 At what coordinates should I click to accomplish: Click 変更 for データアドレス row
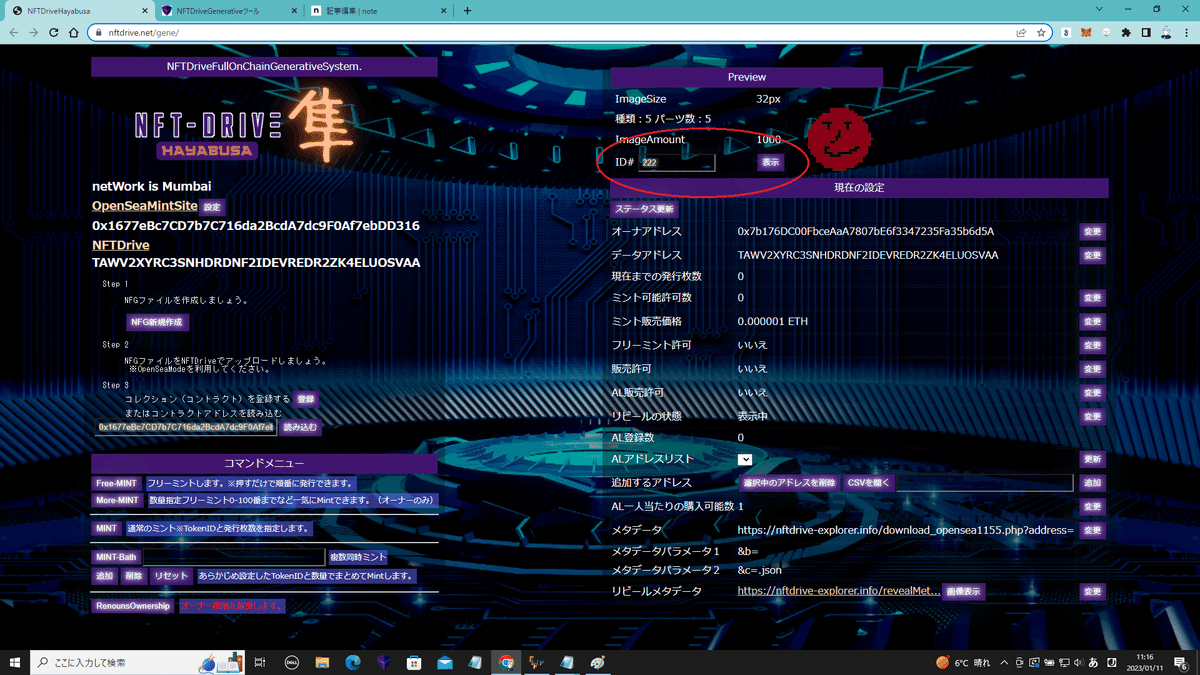tap(1093, 255)
